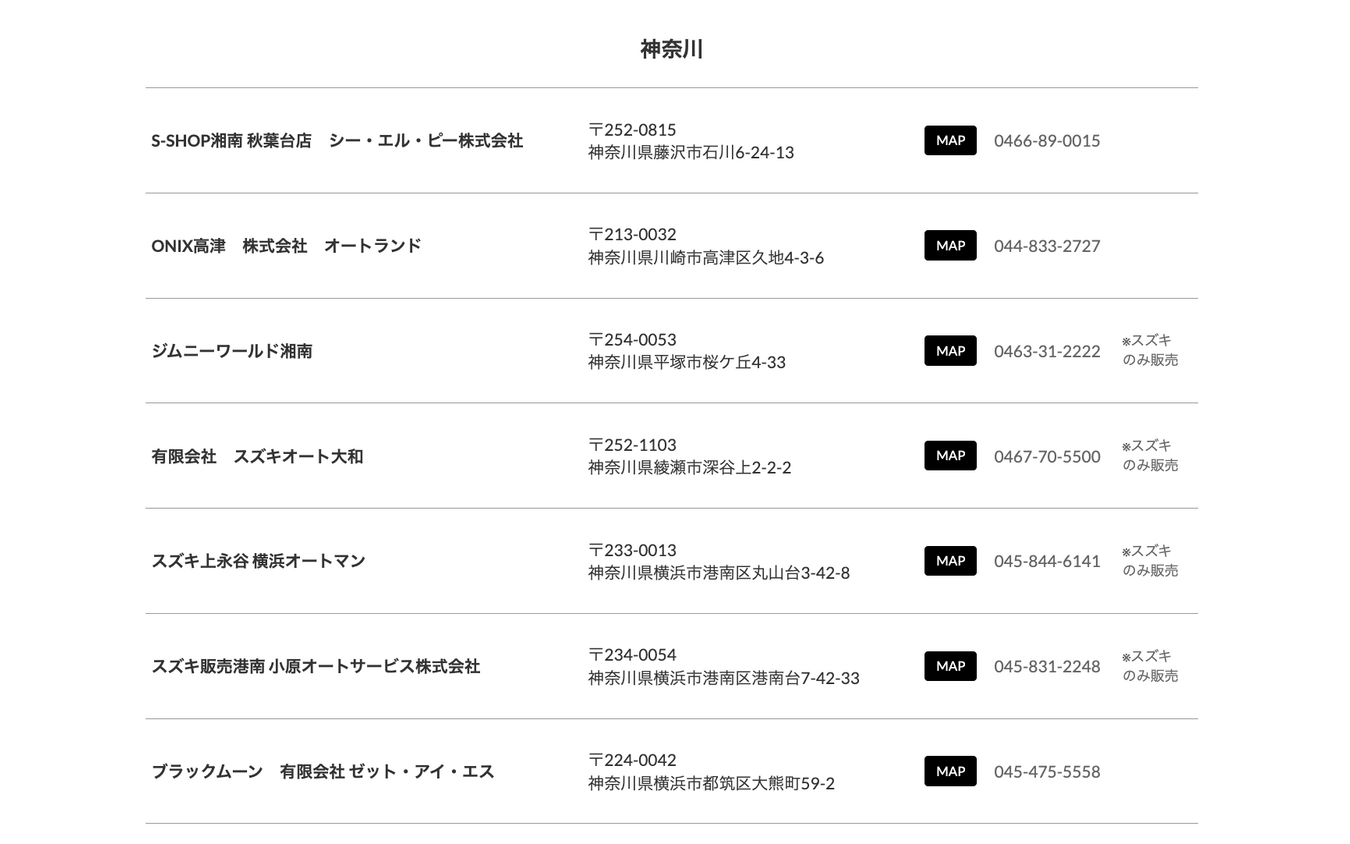
Task: Open MAP for ONIX高津 オートランド
Action: point(950,246)
